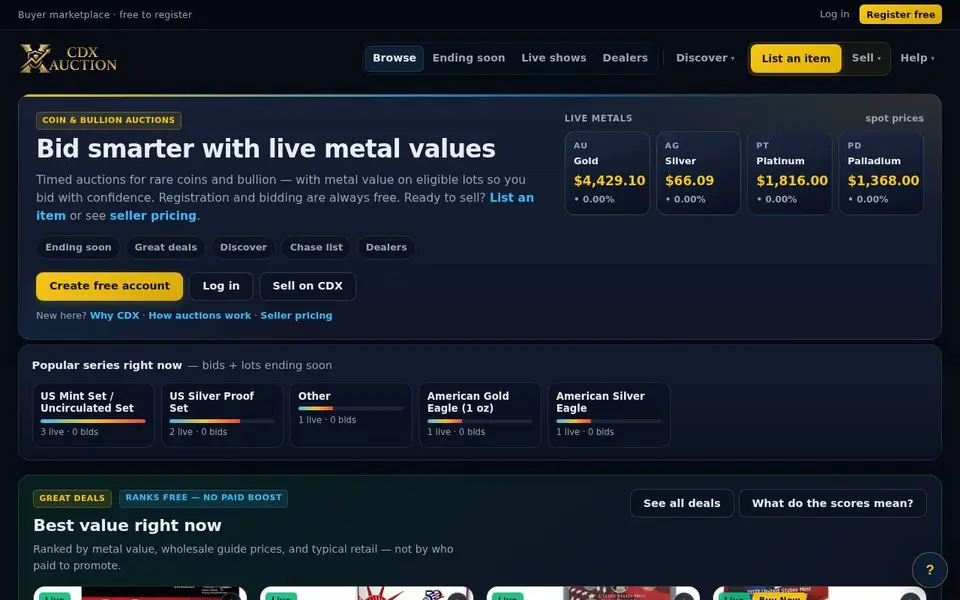Select the Chase list chip
This screenshot has width=960, height=600.
pyautogui.click(x=316, y=247)
